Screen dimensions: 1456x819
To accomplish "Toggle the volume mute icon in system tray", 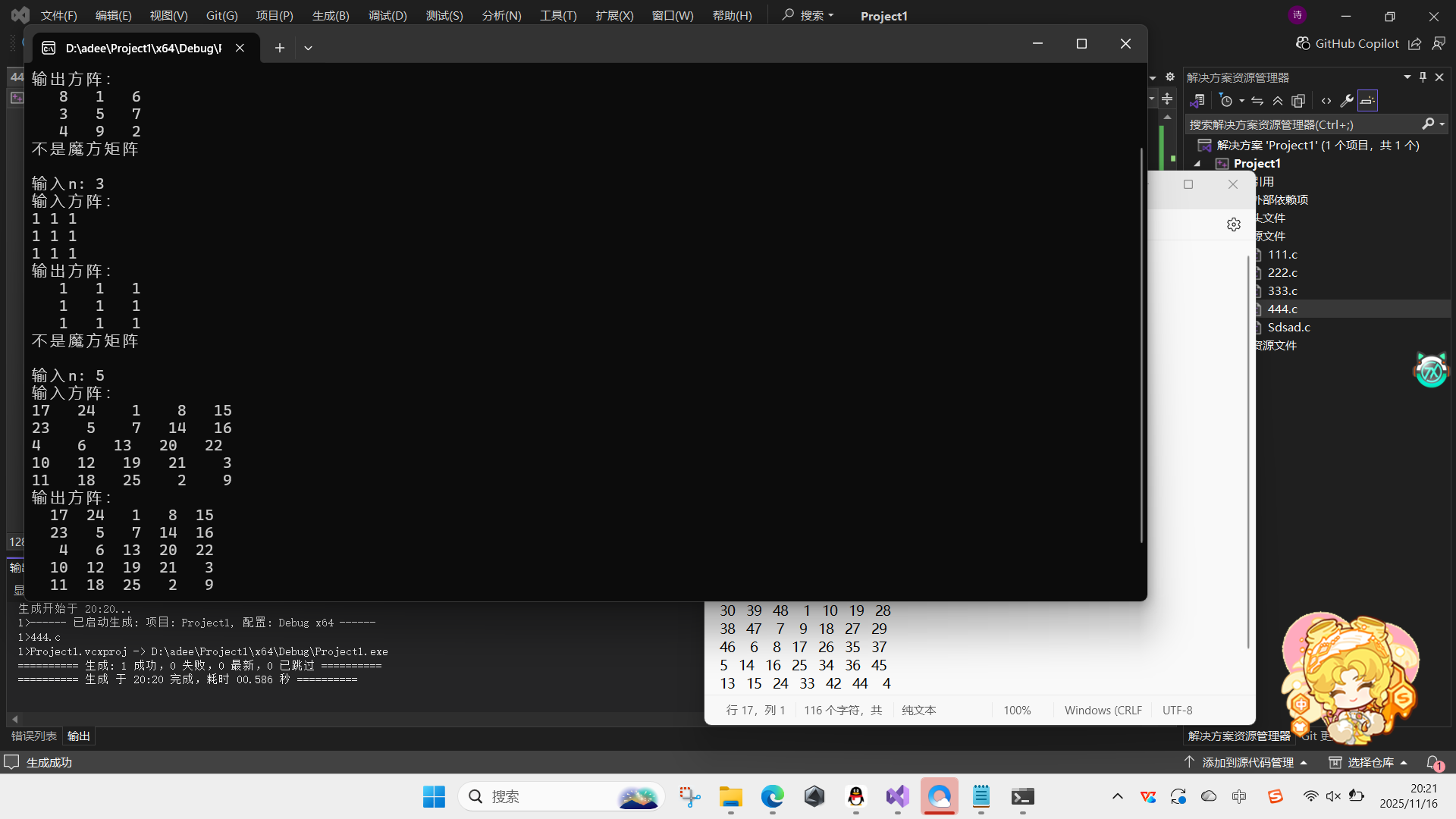I will click(x=1333, y=796).
